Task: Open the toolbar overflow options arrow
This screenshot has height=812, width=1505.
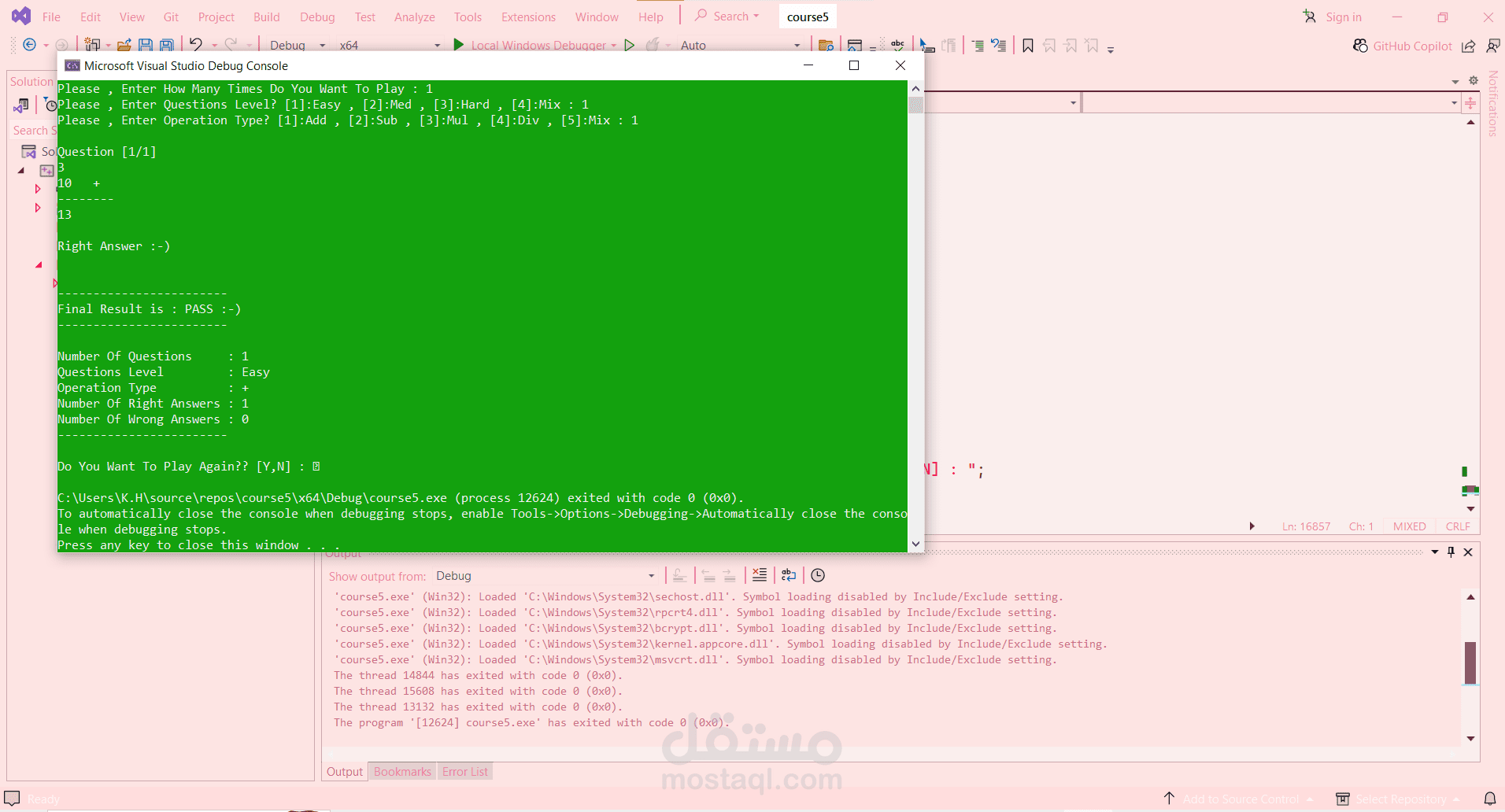Action: click(x=1111, y=50)
